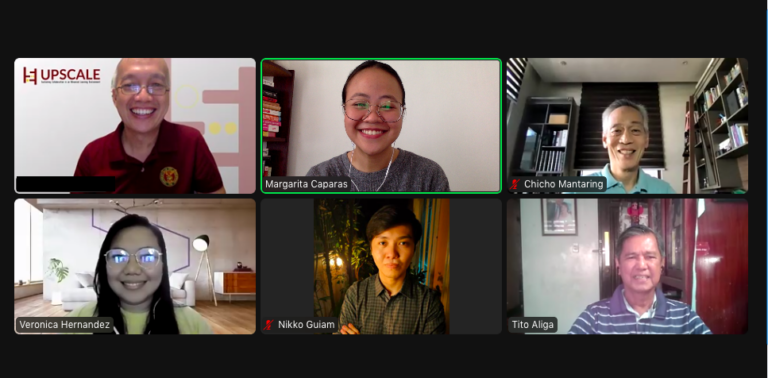Viewport: 768px width, 378px height.
Task: Click the muted microphone icon beside Nikko Guiam
Action: (268, 325)
